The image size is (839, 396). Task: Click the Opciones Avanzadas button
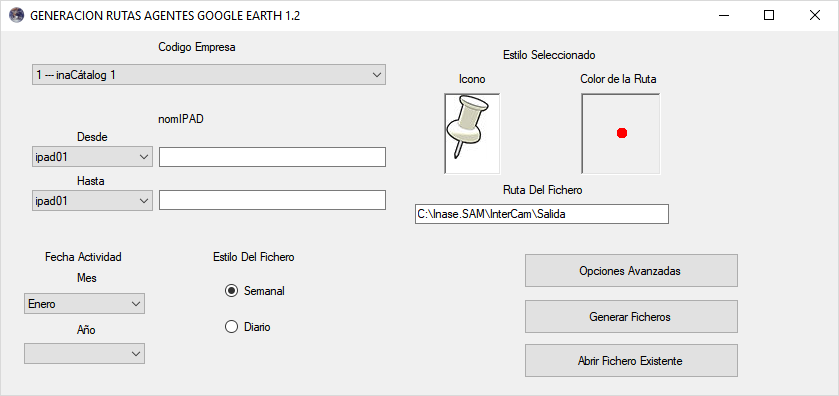(631, 271)
